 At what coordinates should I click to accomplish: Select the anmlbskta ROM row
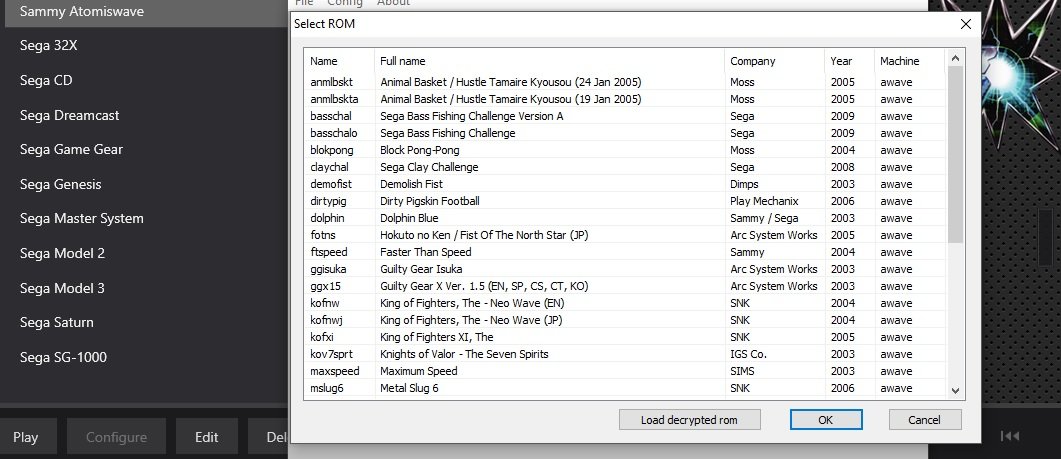click(625, 99)
